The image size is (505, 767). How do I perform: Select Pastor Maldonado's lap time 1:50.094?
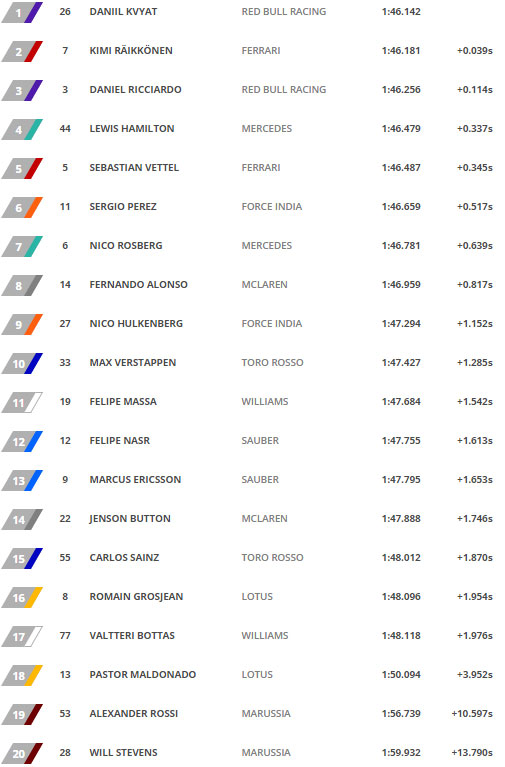coord(401,675)
